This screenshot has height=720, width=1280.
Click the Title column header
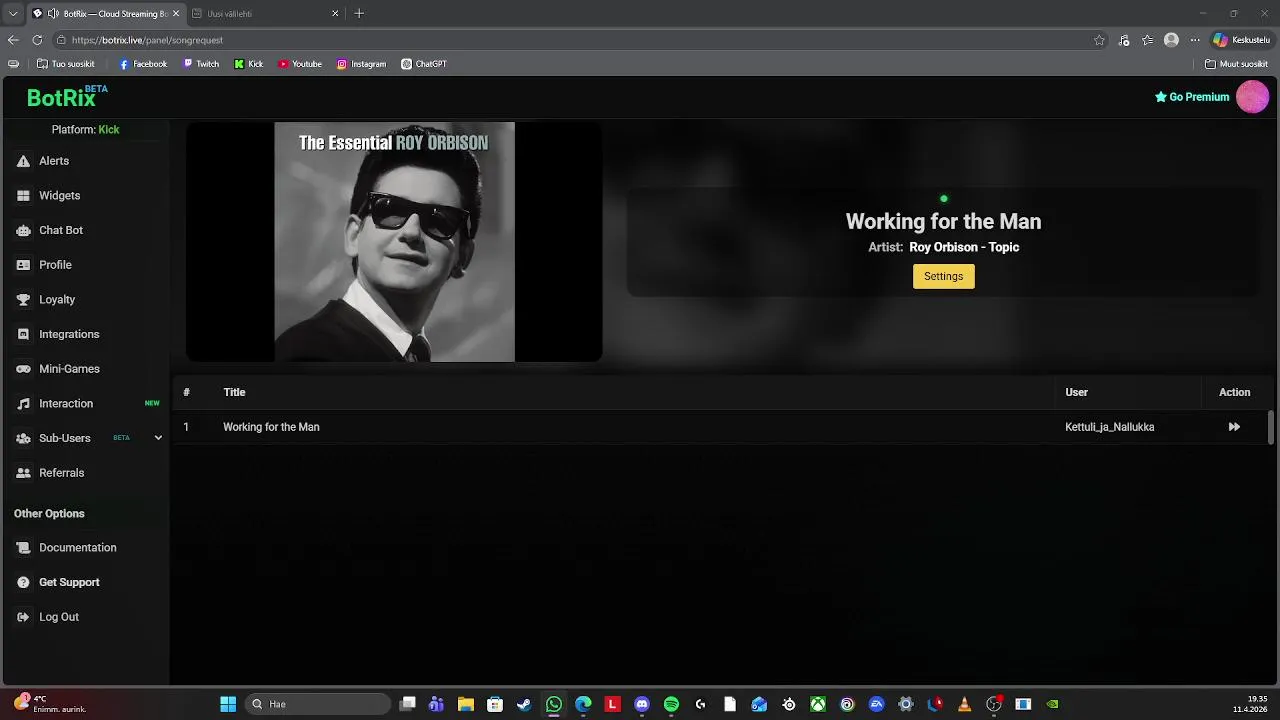click(234, 392)
